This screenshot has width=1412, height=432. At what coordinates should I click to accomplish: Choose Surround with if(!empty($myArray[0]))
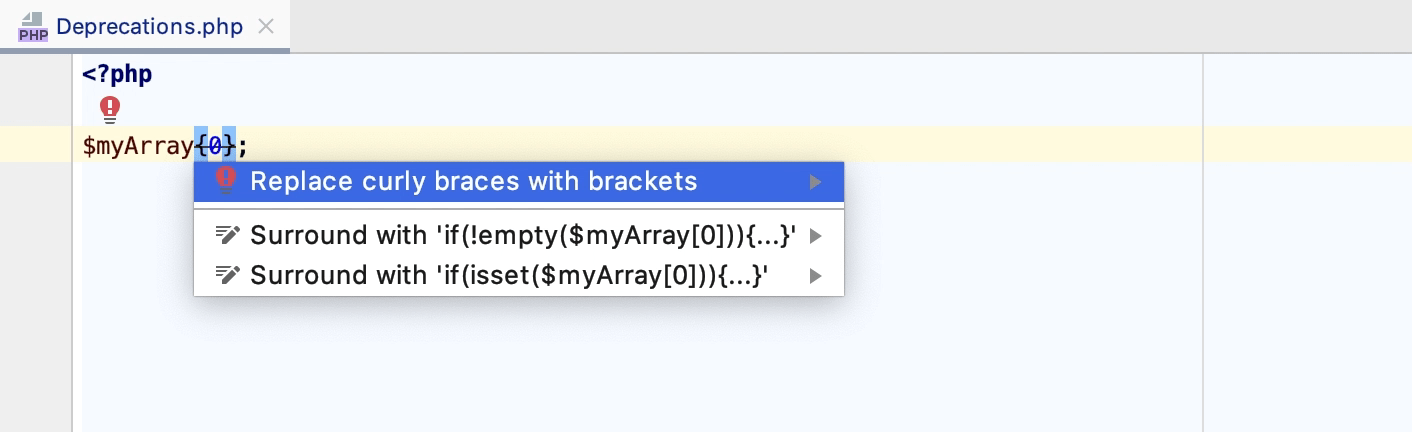522,236
